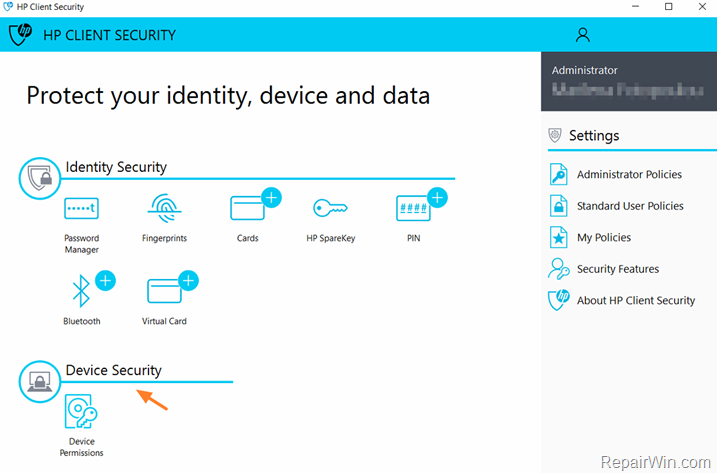Open the Device Permissions icon
Screen dimensions: 717x473
coord(81,411)
